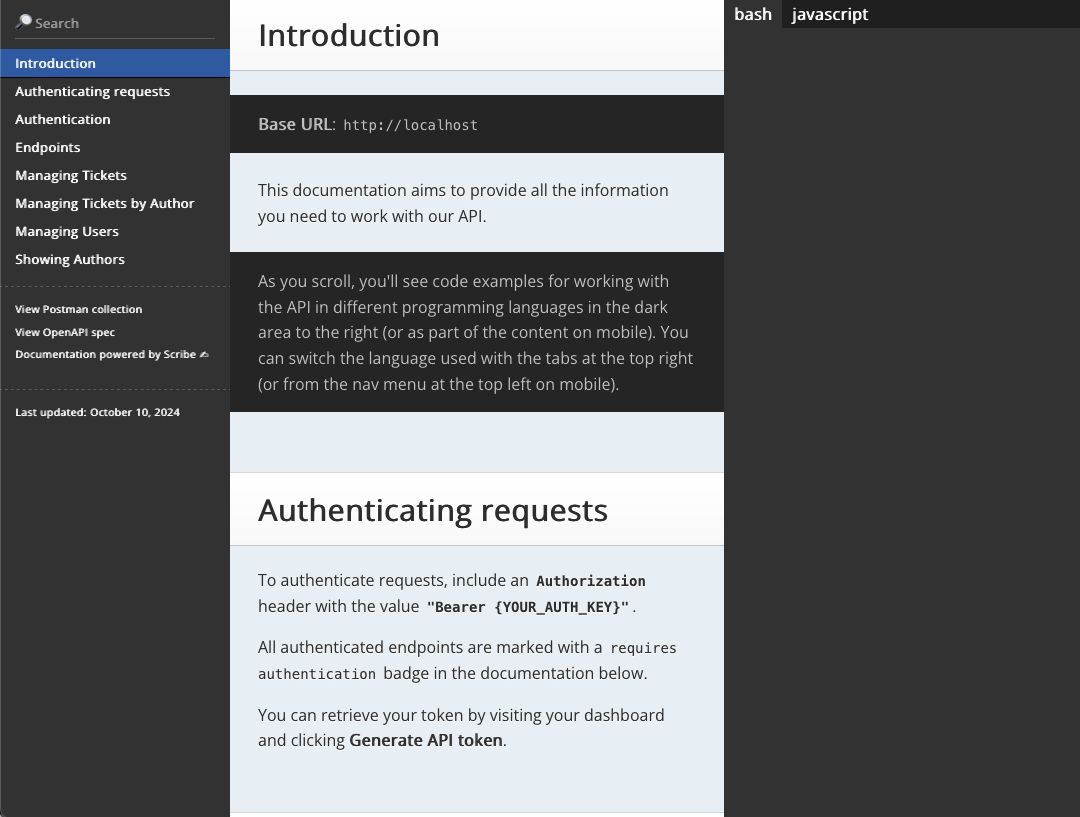Screen dimensions: 1080x817
Task: Select Managing Tickets in the sidebar
Action: pos(71,175)
